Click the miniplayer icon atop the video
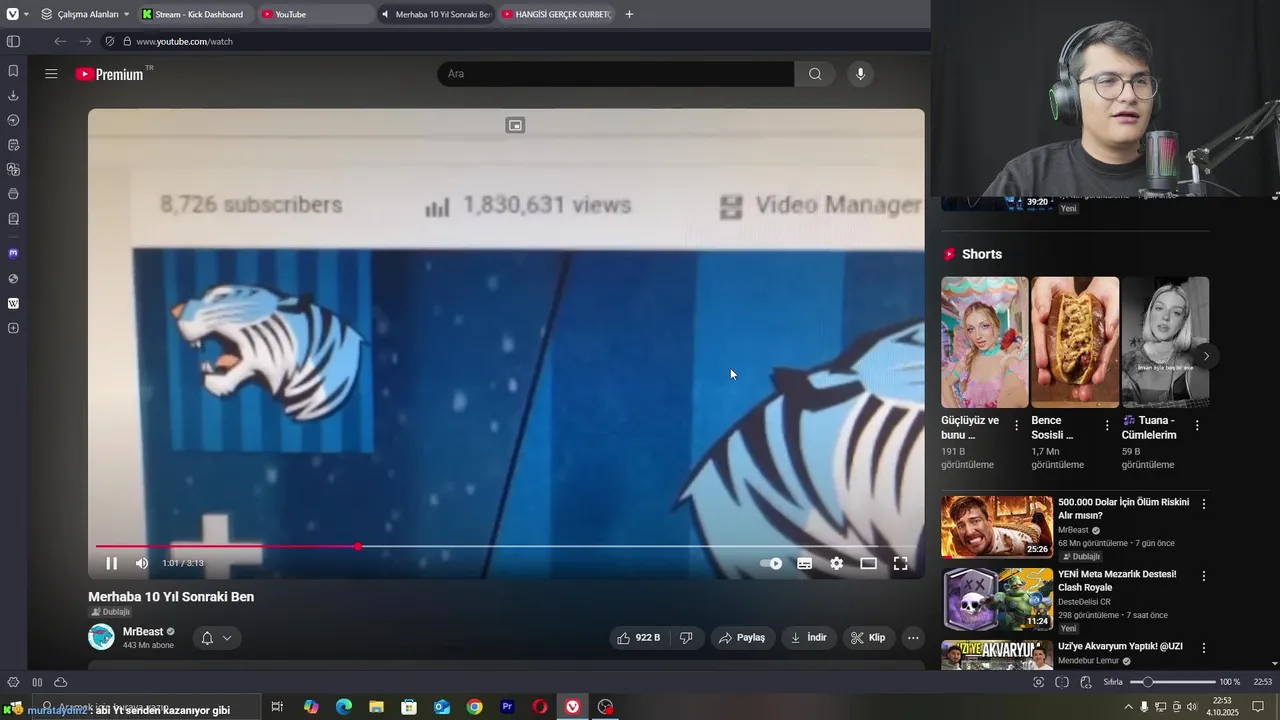1280x720 pixels. [x=515, y=125]
